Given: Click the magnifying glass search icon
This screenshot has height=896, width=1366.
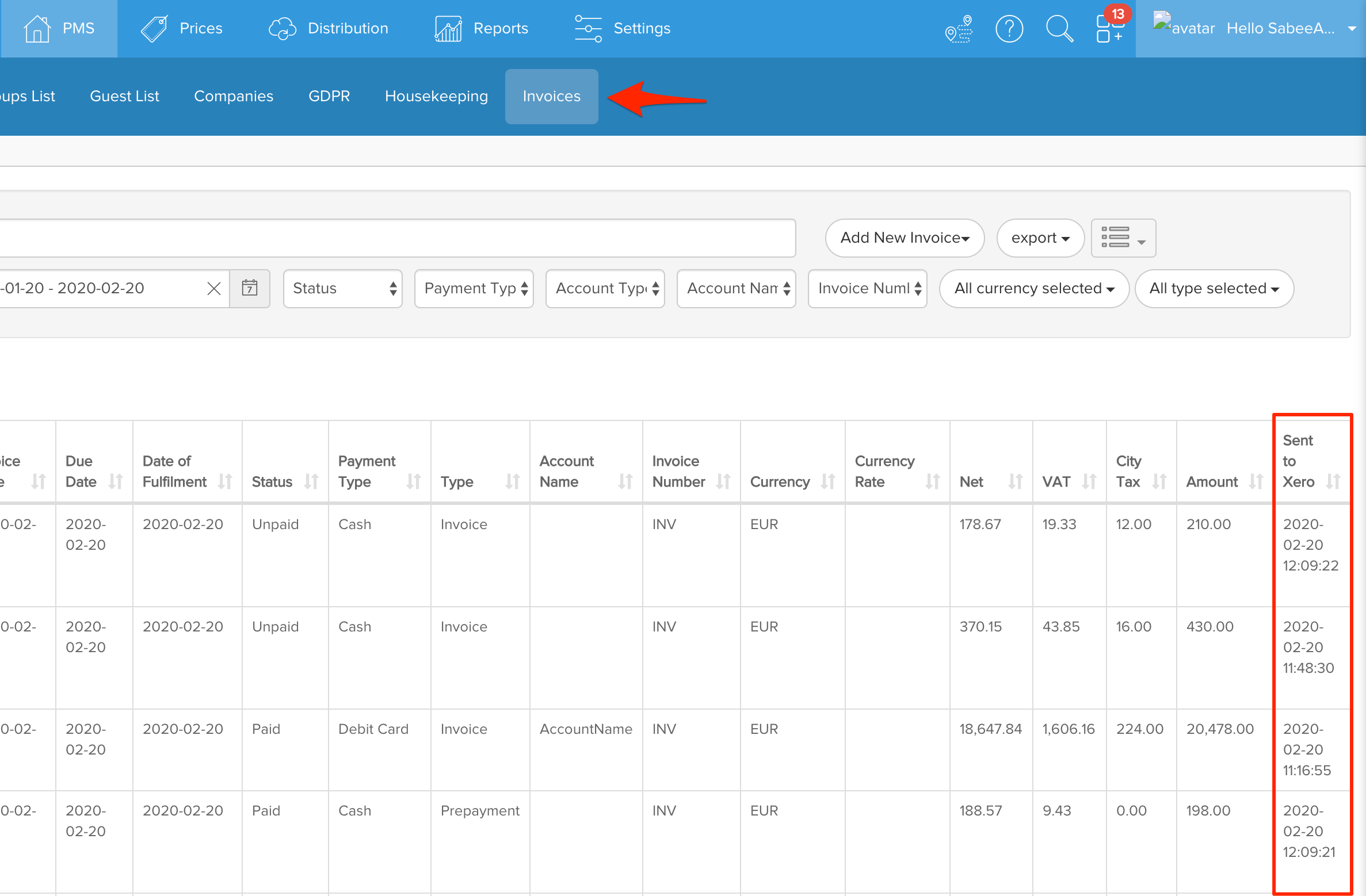Looking at the screenshot, I should (x=1059, y=28).
